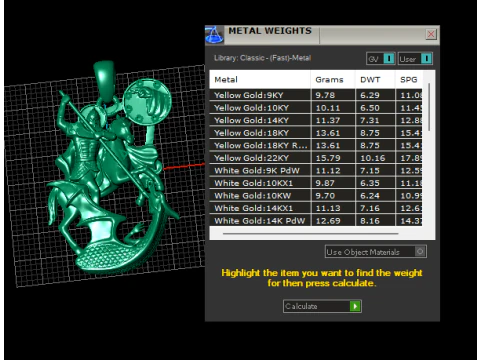480x360 pixels.
Task: Click the Calculate button
Action: (322, 306)
